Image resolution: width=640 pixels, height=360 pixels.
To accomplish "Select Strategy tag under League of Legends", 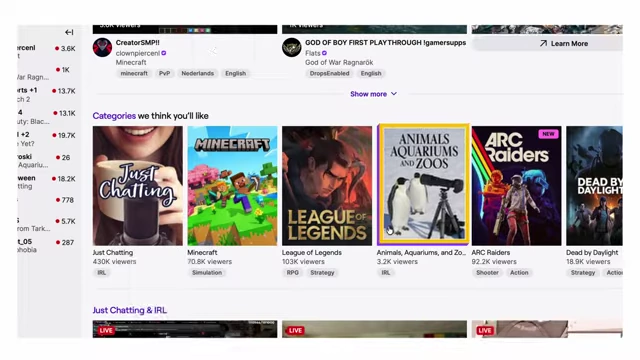I will pos(322,273).
